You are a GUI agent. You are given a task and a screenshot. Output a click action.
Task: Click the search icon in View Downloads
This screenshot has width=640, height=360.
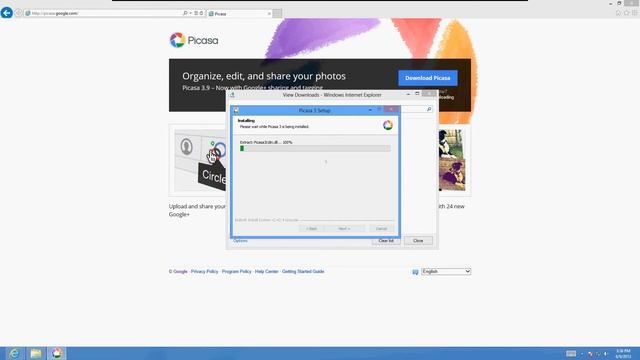click(429, 109)
